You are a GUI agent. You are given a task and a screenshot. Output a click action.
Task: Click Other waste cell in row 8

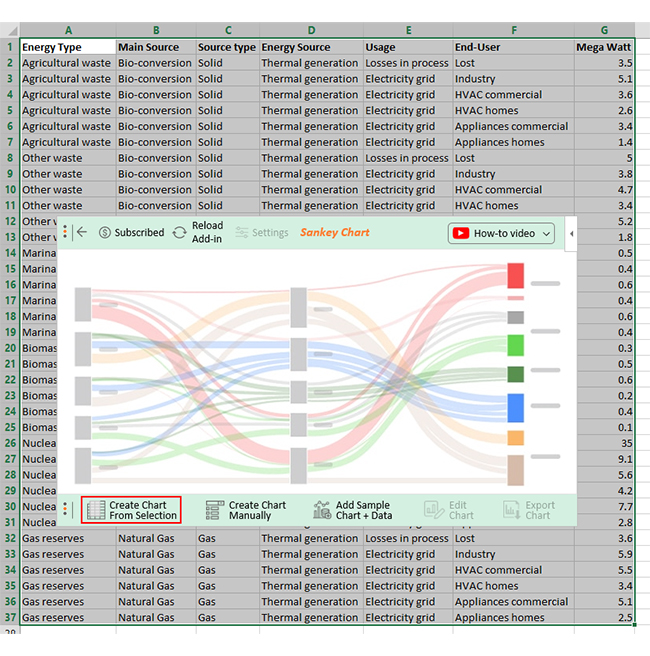[68, 158]
